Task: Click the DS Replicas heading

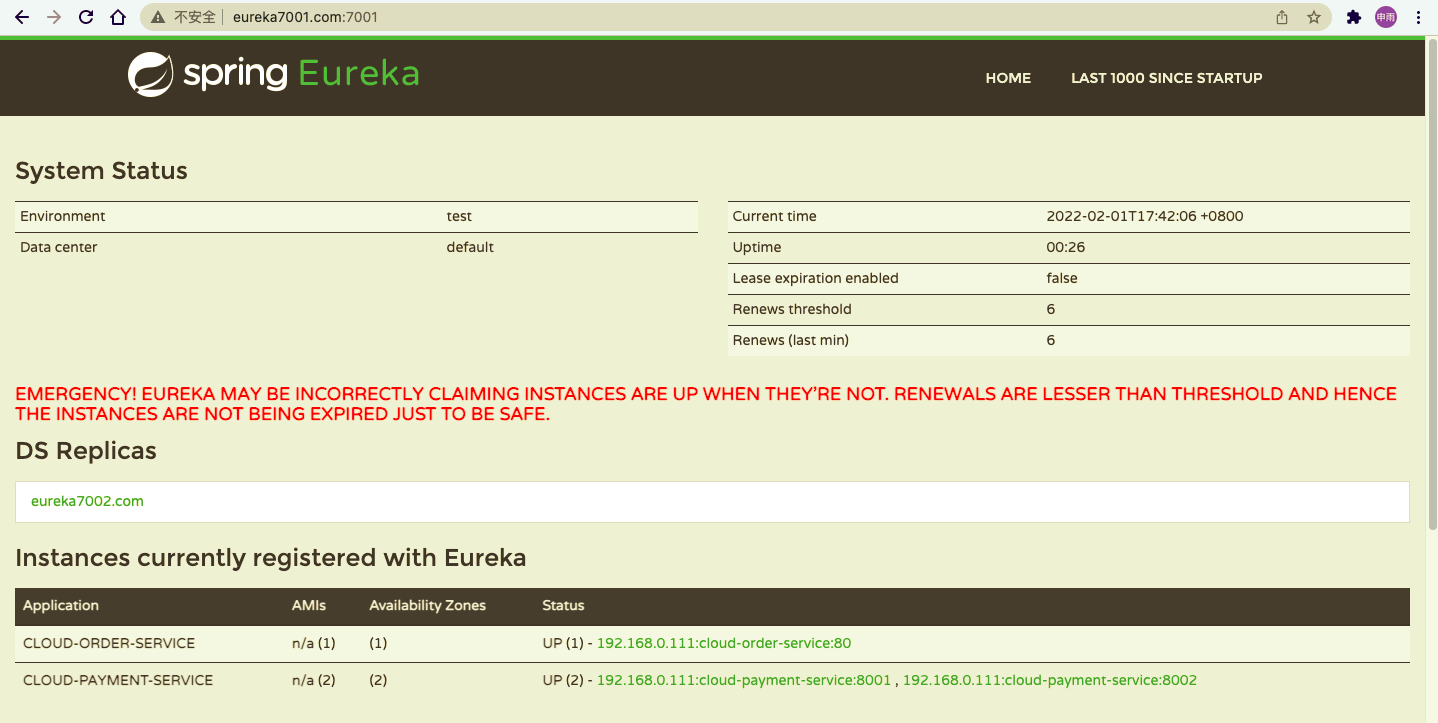Action: pos(86,451)
